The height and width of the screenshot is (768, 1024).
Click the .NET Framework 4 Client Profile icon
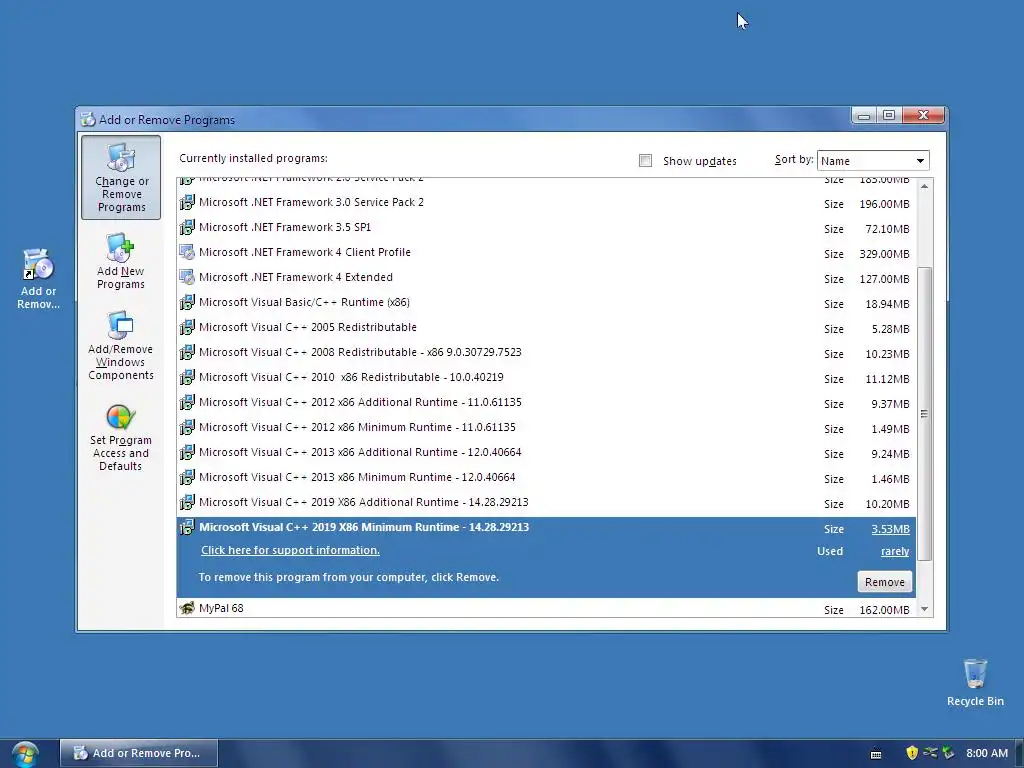click(x=187, y=252)
